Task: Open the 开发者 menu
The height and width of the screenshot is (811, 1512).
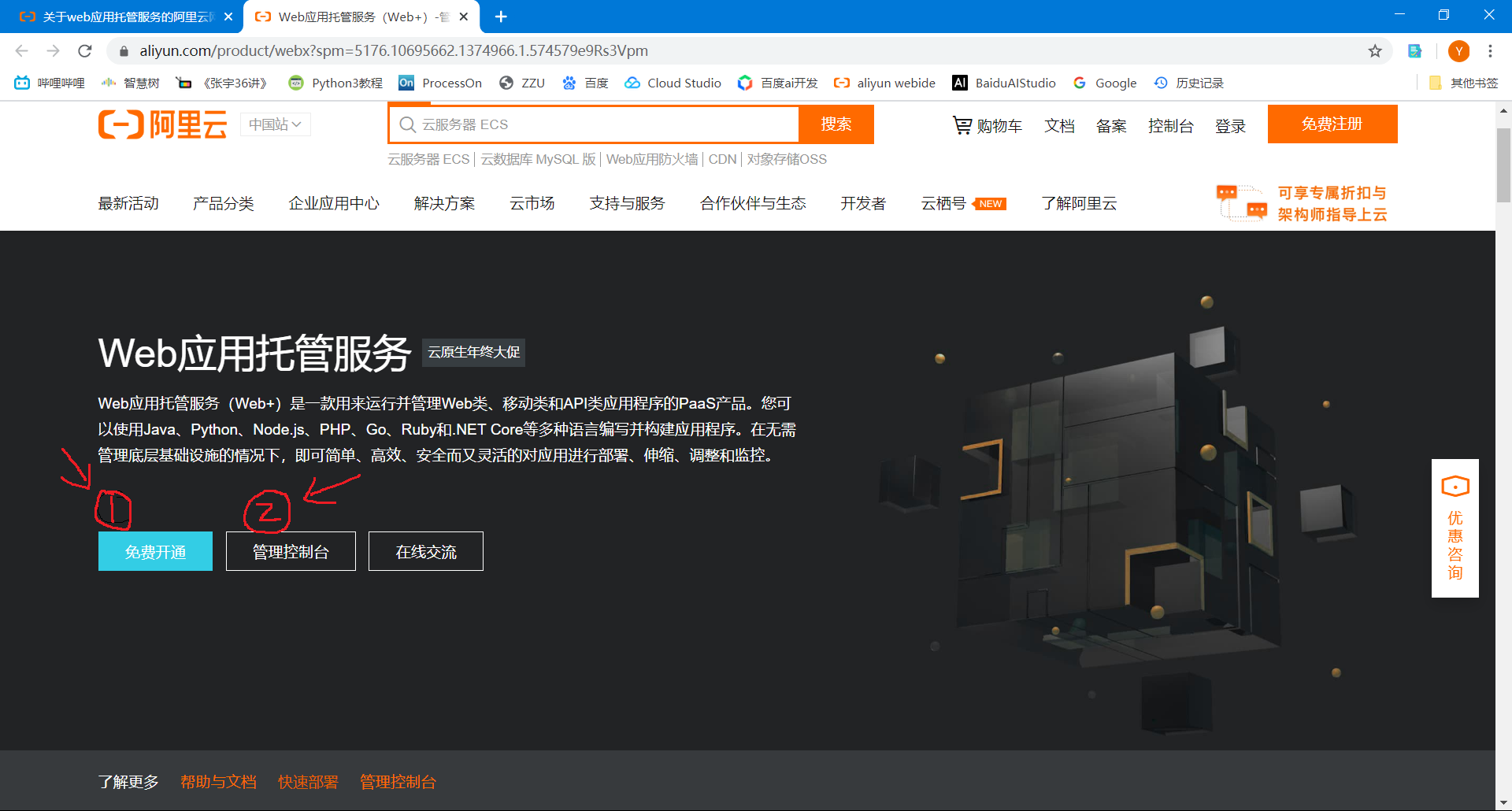Action: [x=863, y=203]
